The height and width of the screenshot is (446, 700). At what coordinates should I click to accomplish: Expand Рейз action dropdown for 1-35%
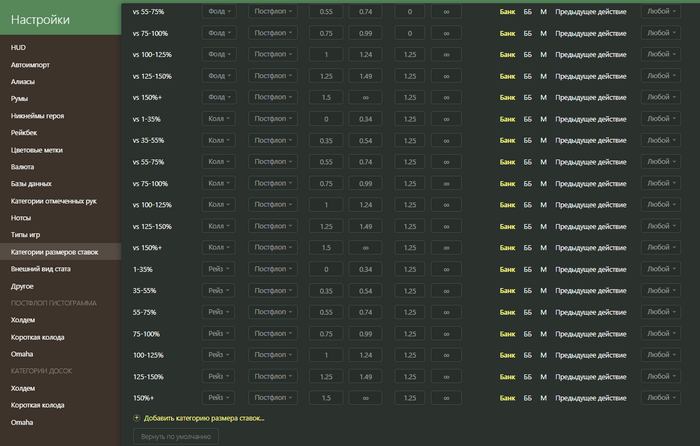point(219,269)
